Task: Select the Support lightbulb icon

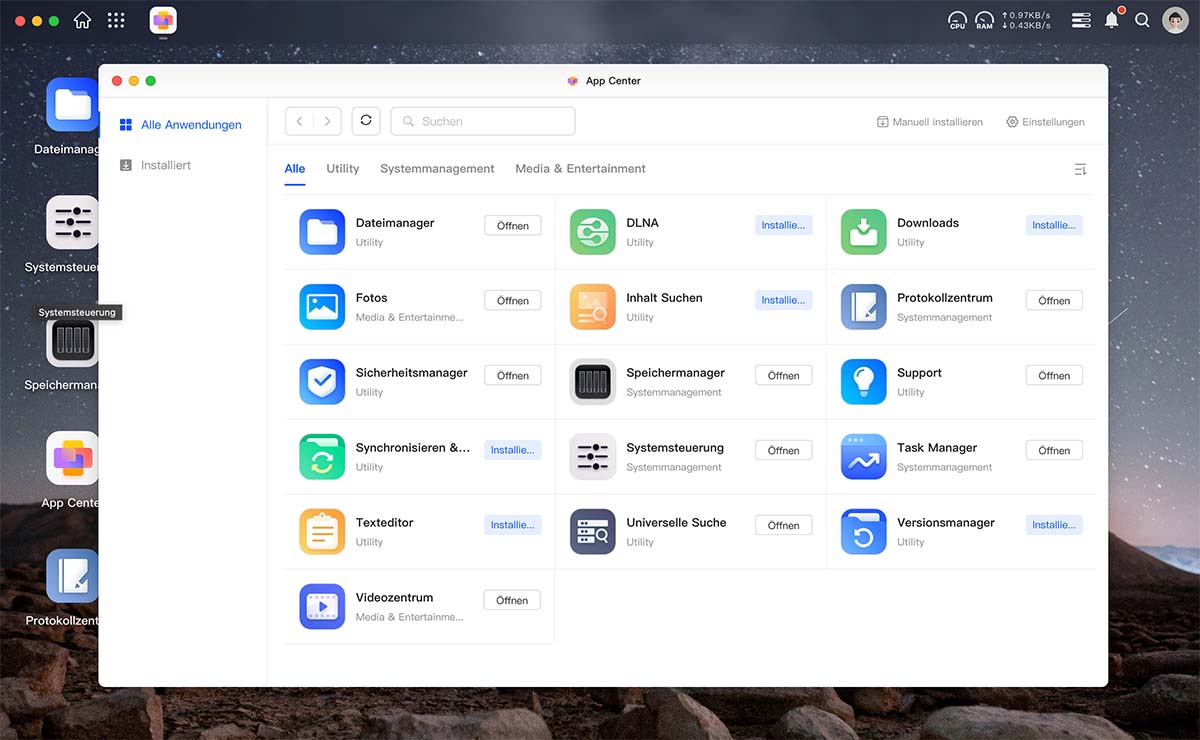Action: pos(863,382)
